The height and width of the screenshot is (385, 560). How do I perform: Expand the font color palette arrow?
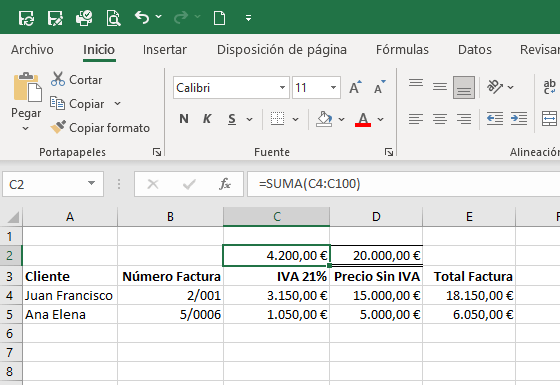(380, 119)
